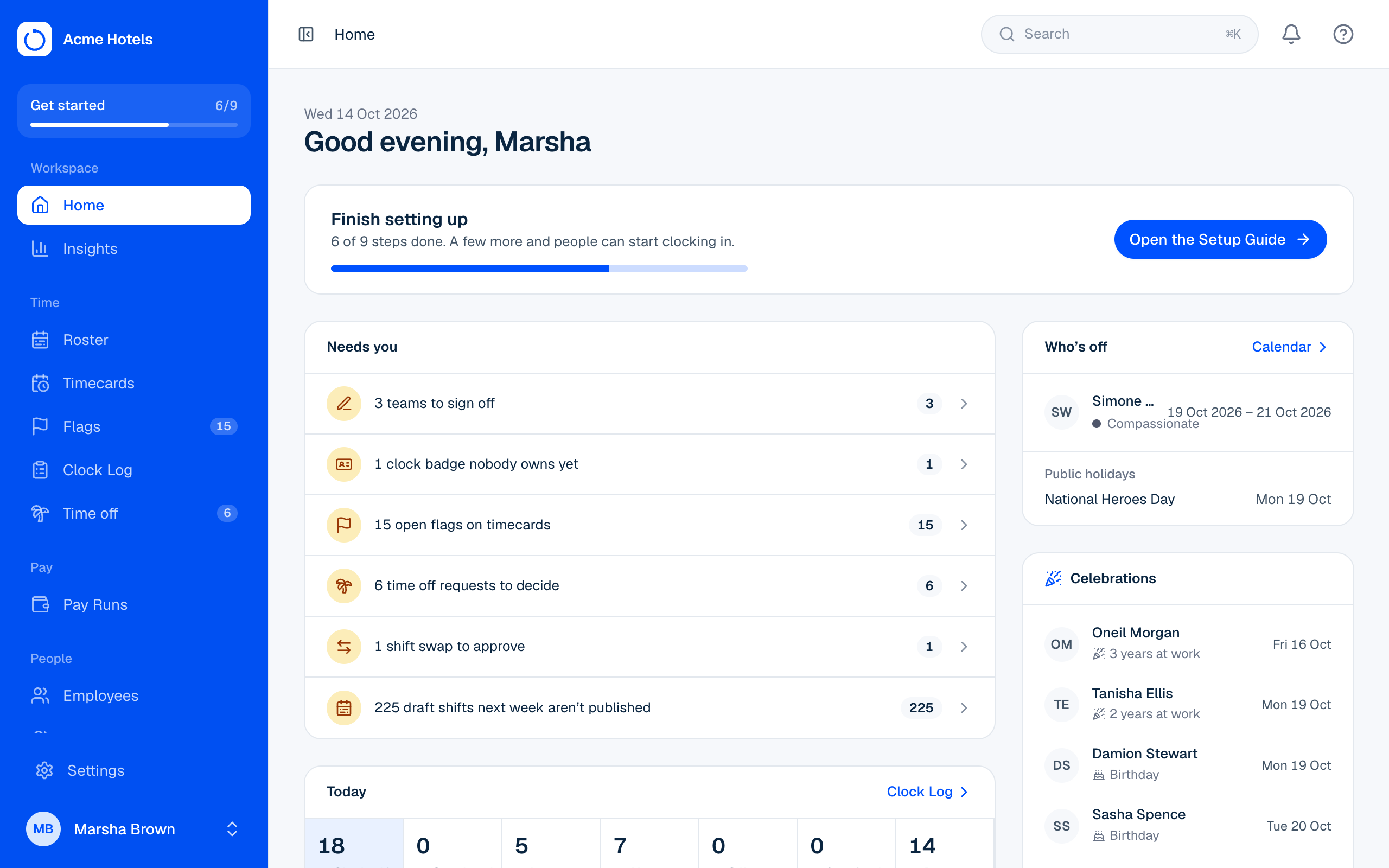This screenshot has width=1389, height=868.
Task: Go to Insights in sidebar
Action: (133, 248)
